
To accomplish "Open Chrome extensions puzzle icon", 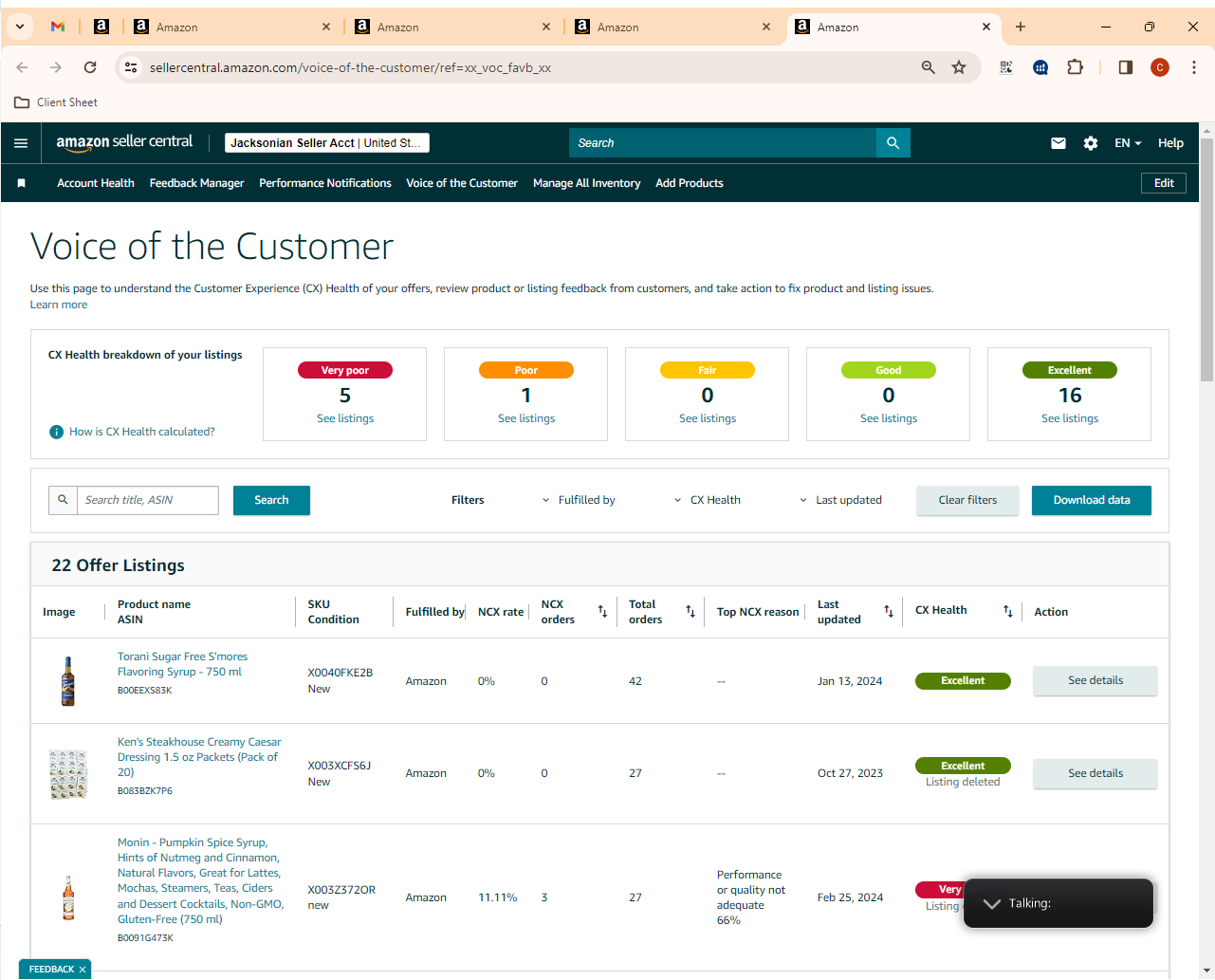I will pyautogui.click(x=1075, y=67).
